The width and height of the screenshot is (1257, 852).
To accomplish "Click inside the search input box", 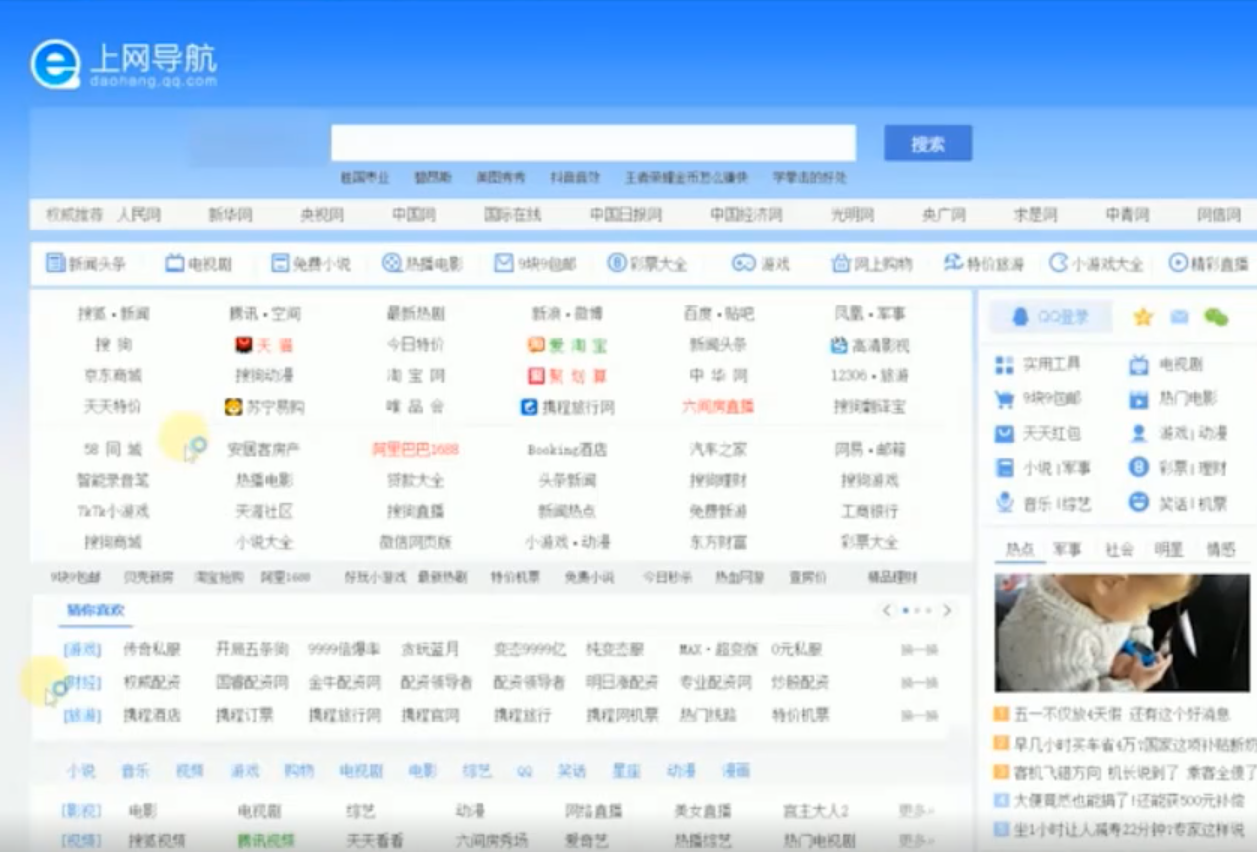I will [x=593, y=143].
